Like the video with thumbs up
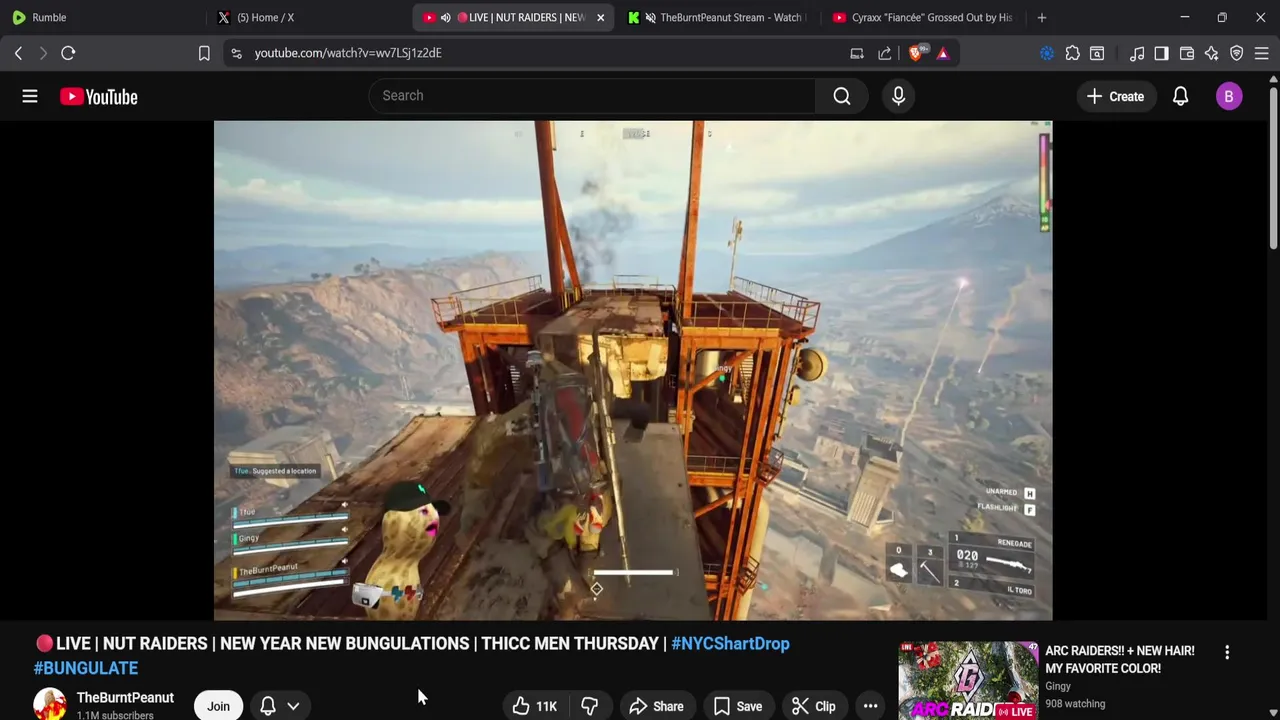The image size is (1280, 720). point(535,706)
